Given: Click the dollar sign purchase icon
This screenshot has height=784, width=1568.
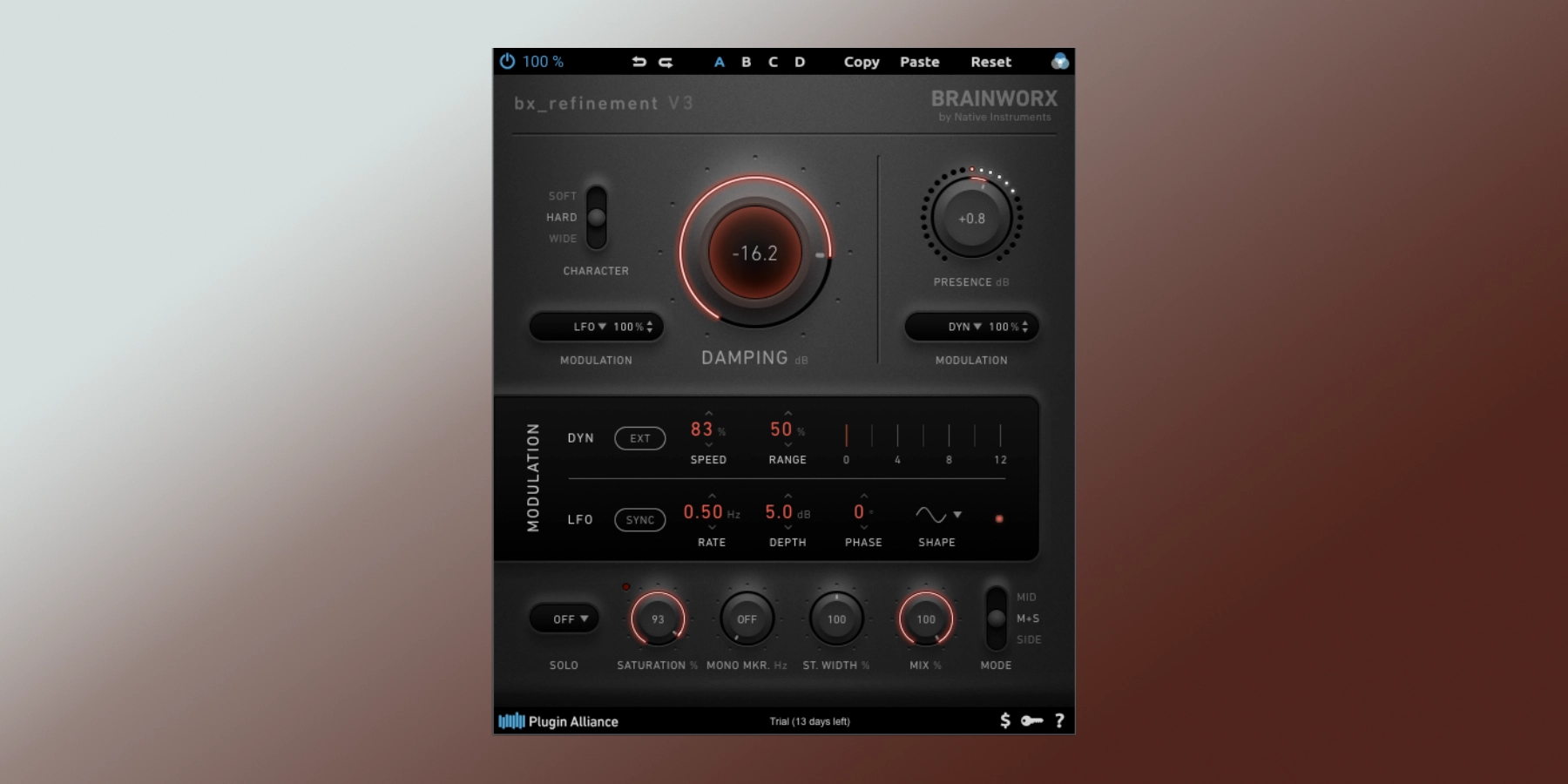Looking at the screenshot, I should [1004, 720].
